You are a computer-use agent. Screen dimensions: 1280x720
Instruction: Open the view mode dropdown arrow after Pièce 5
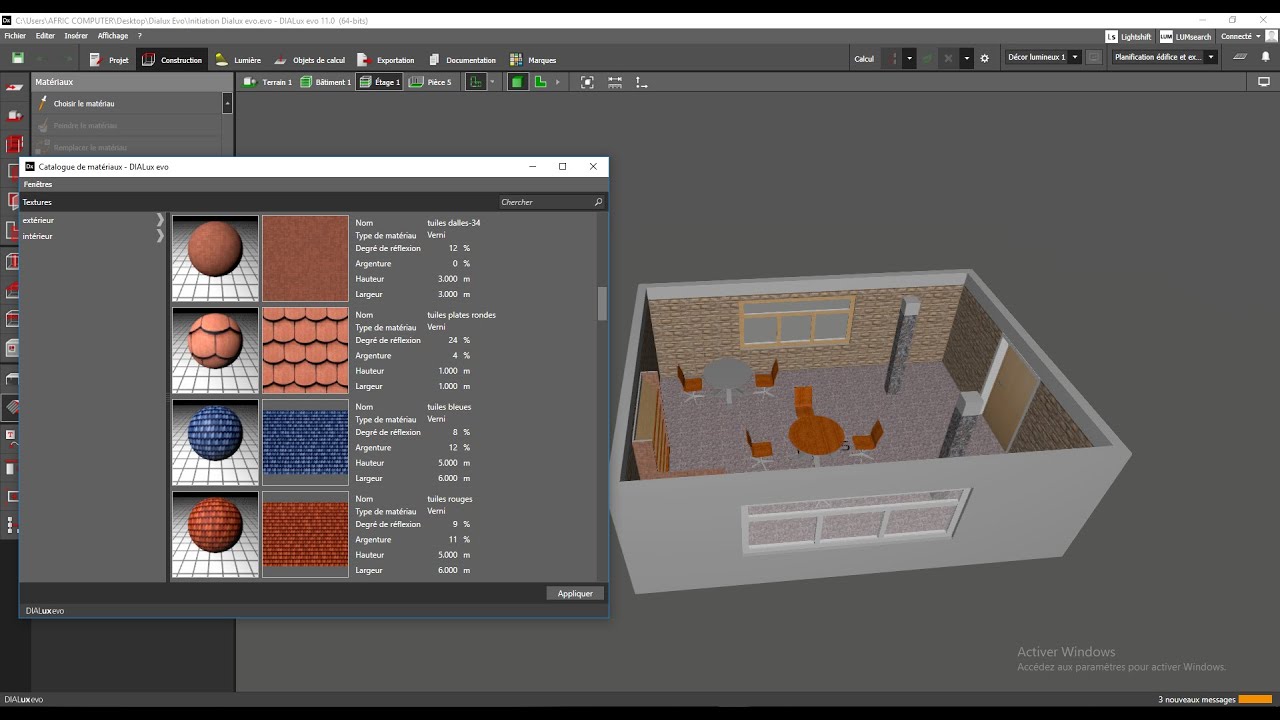[x=492, y=82]
